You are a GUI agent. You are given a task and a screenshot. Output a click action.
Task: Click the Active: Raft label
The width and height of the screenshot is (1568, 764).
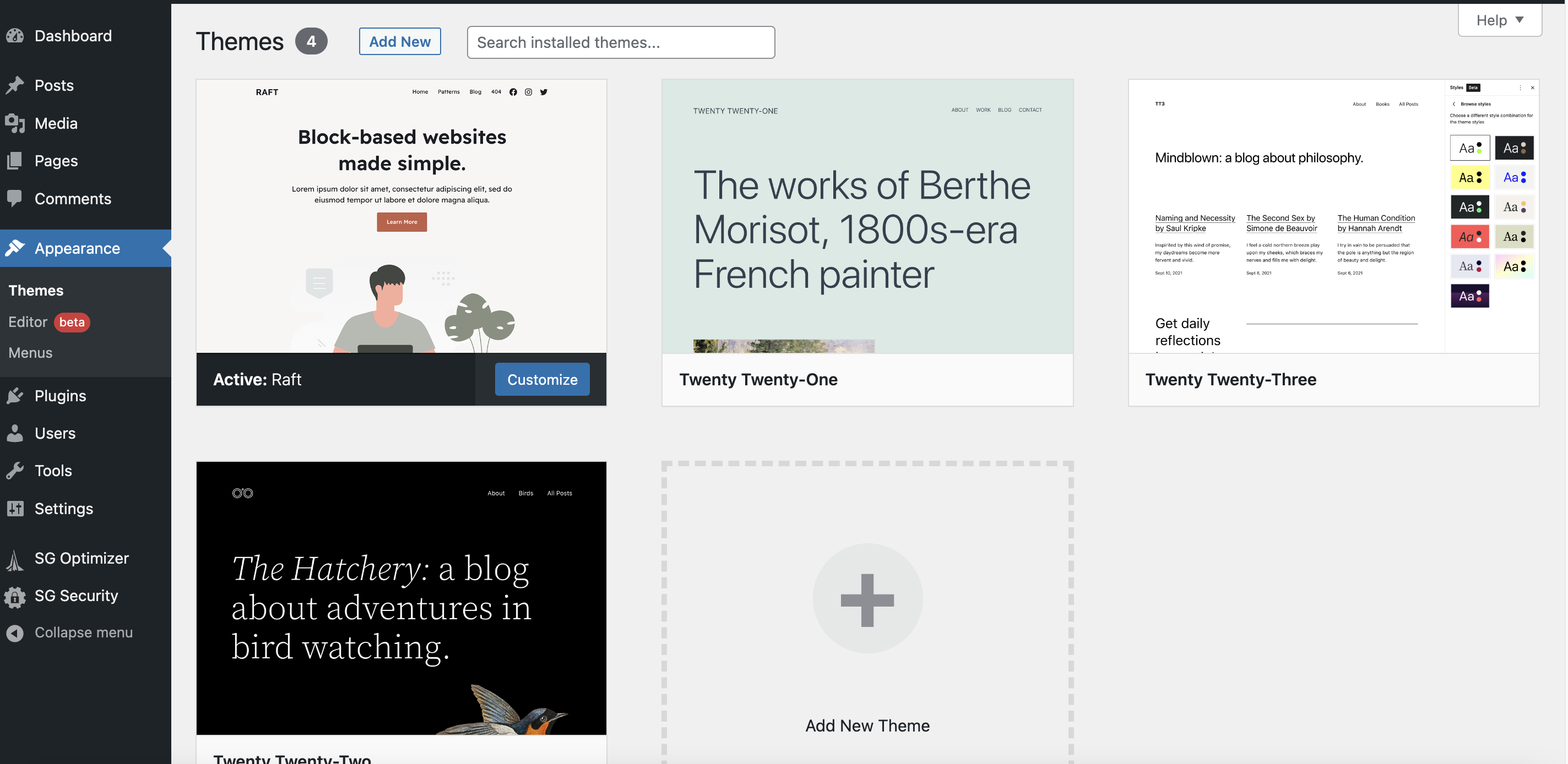257,380
